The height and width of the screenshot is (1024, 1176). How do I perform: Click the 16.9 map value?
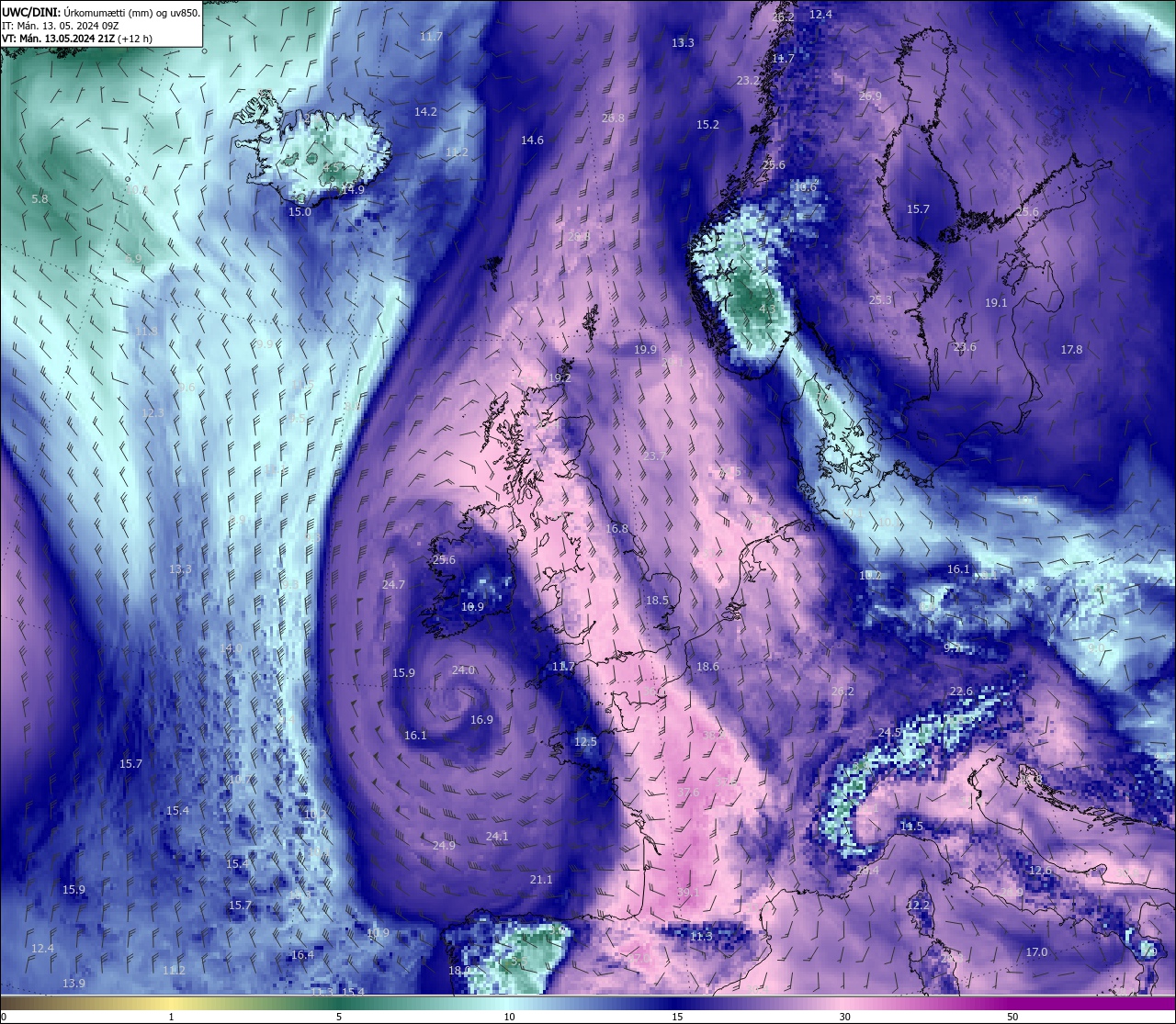click(481, 719)
